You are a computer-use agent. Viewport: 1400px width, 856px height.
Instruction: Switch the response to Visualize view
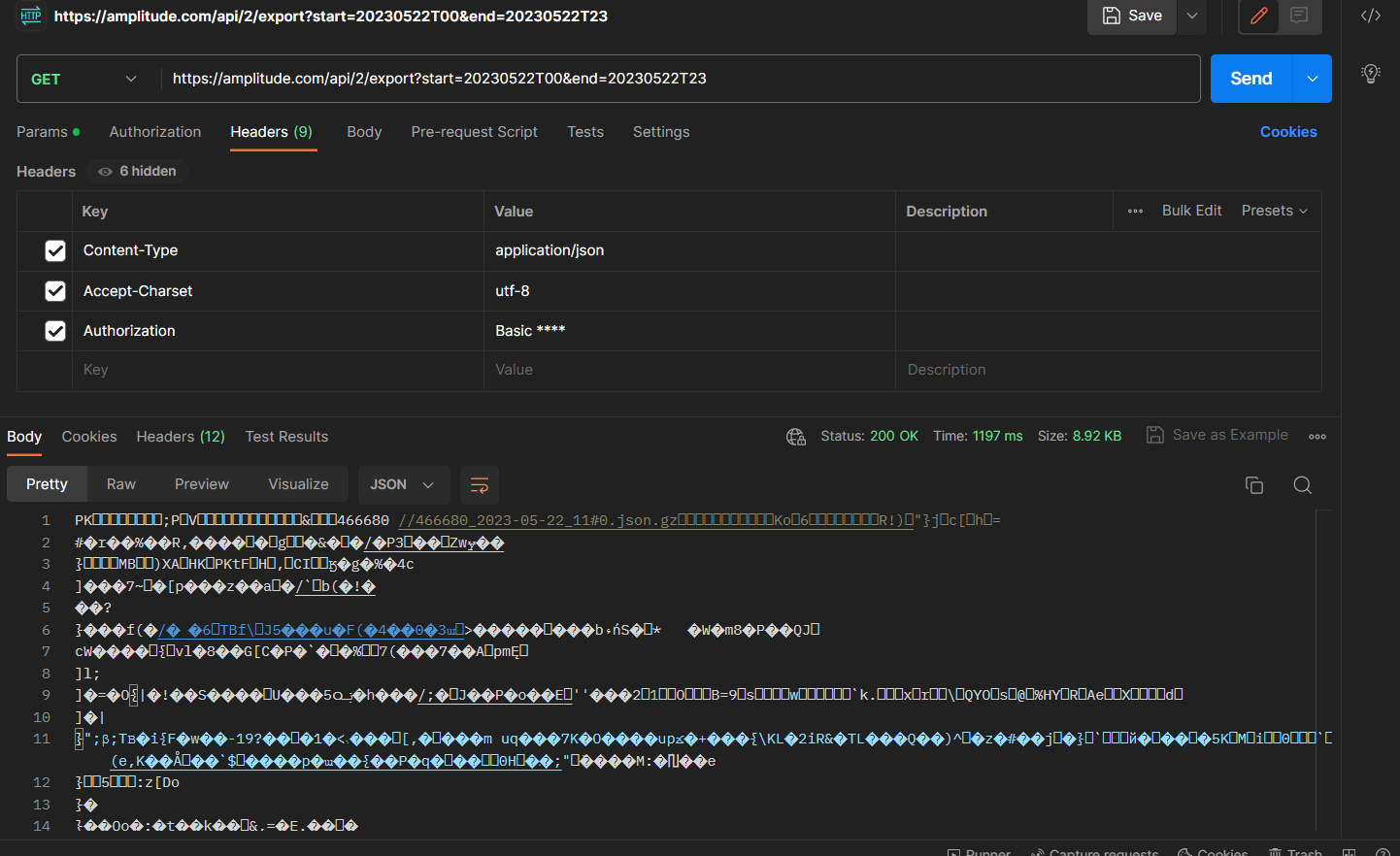298,484
